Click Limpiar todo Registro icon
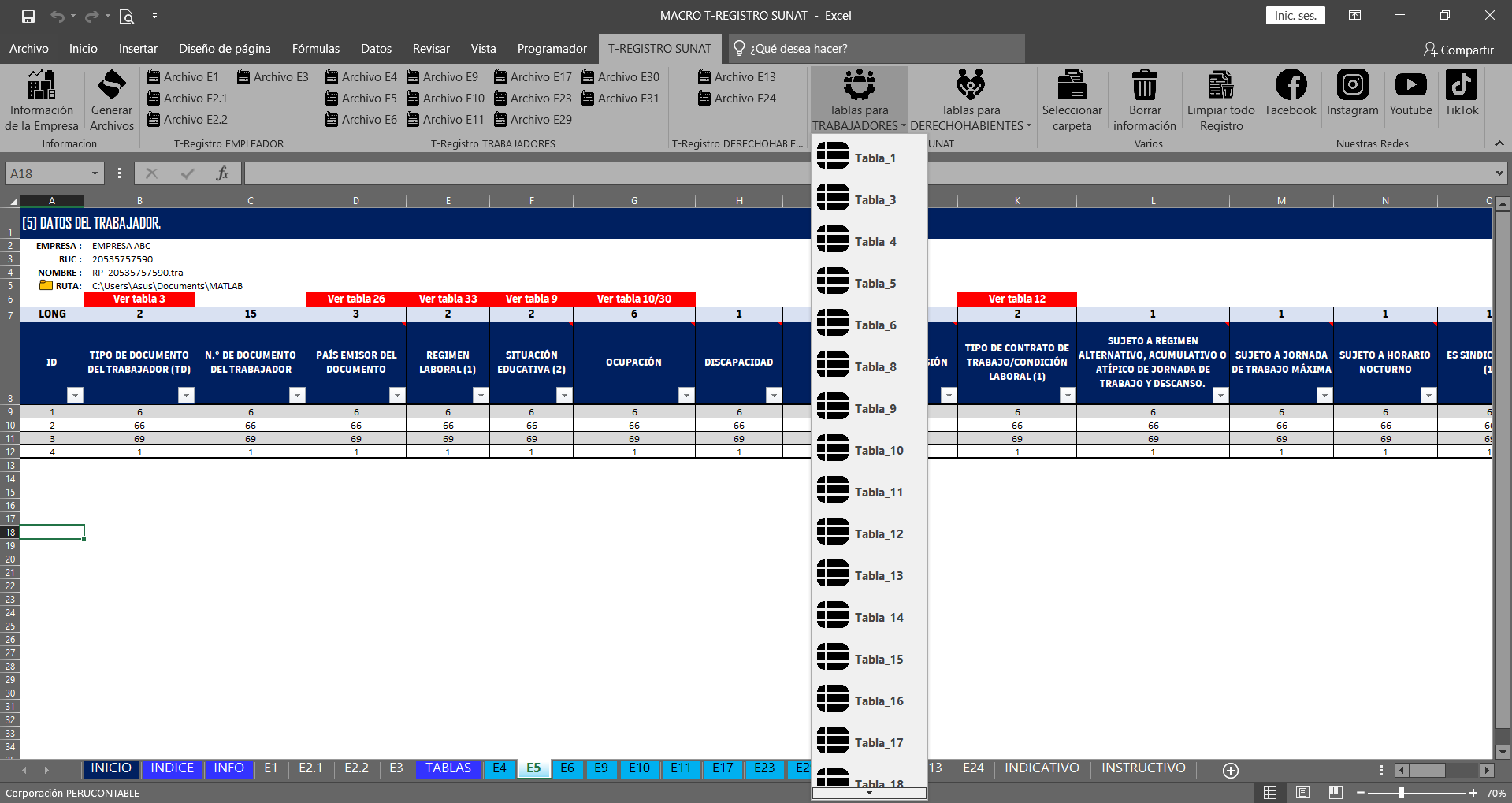The width and height of the screenshot is (1512, 803). click(x=1220, y=85)
